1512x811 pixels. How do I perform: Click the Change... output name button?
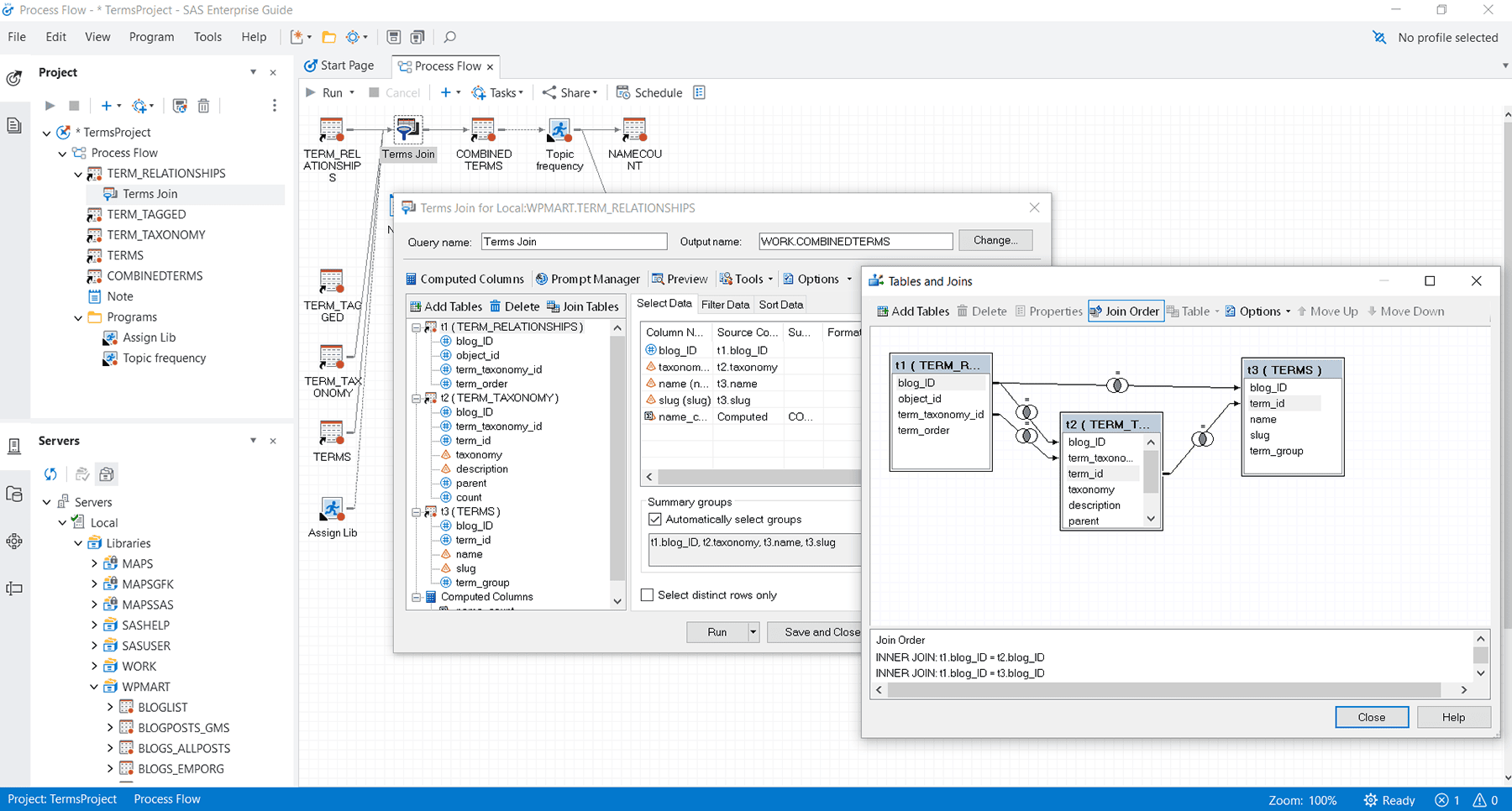coord(995,240)
